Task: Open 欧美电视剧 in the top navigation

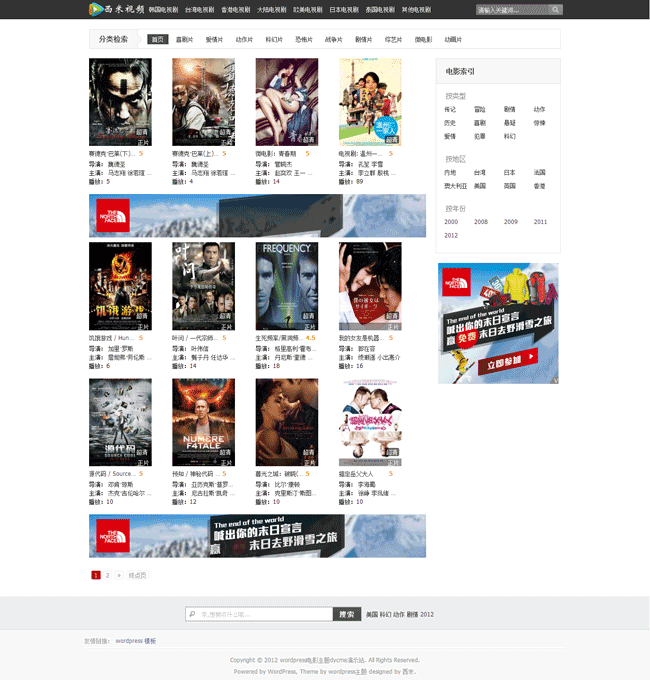Action: 307,10
